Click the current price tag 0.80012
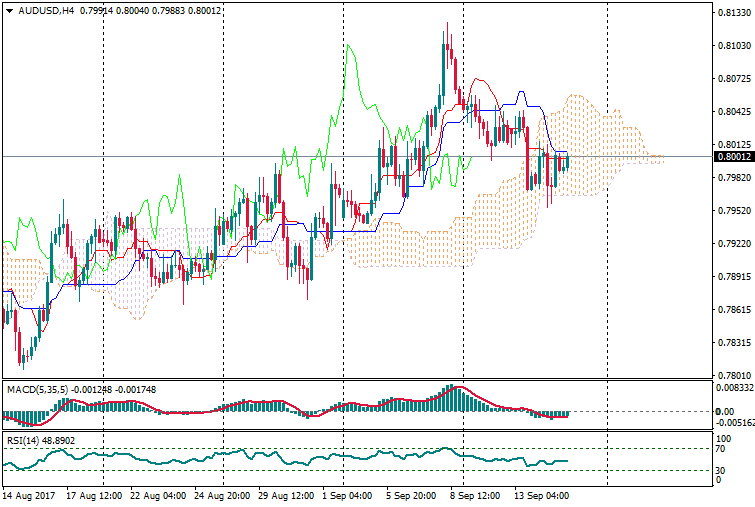The height and width of the screenshot is (507, 755). click(x=734, y=156)
